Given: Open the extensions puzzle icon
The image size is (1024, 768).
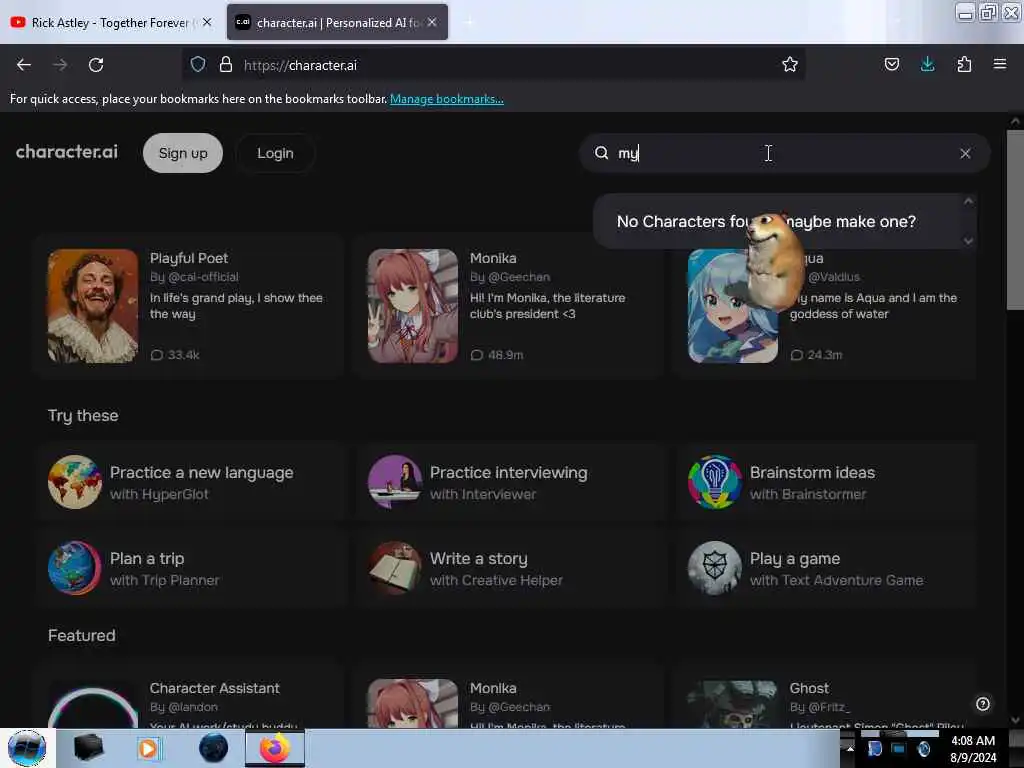Looking at the screenshot, I should [964, 64].
